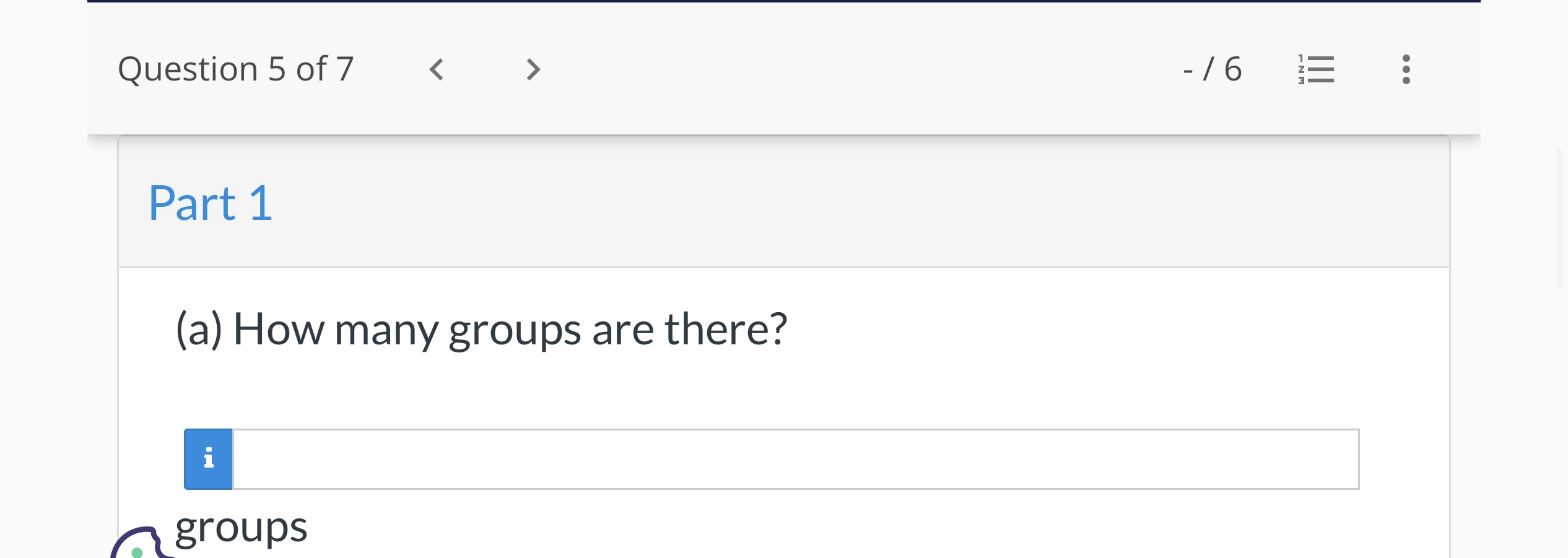Select the previous question chevron arrow

[x=436, y=69]
